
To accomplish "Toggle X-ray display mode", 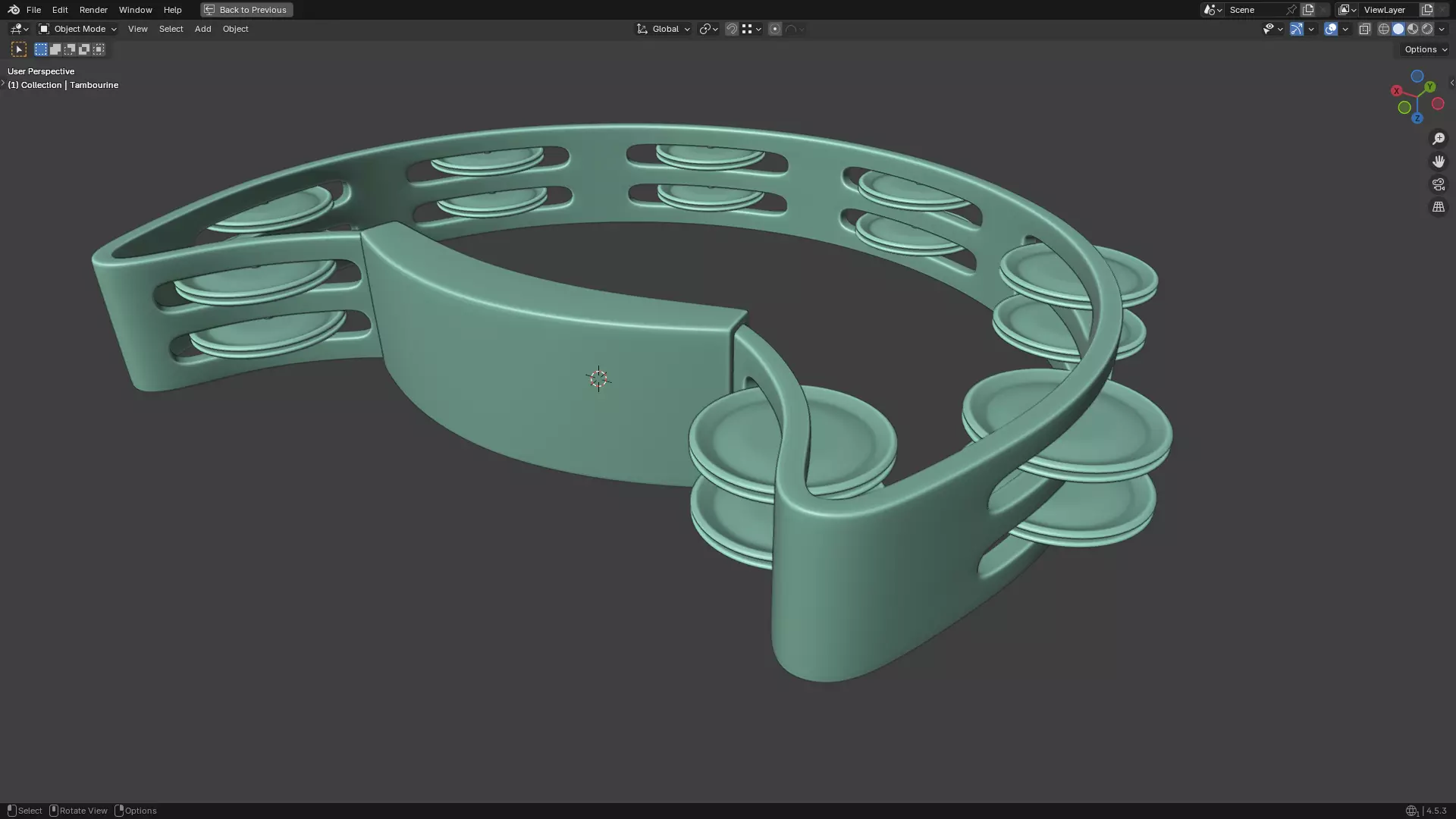I will [x=1364, y=29].
